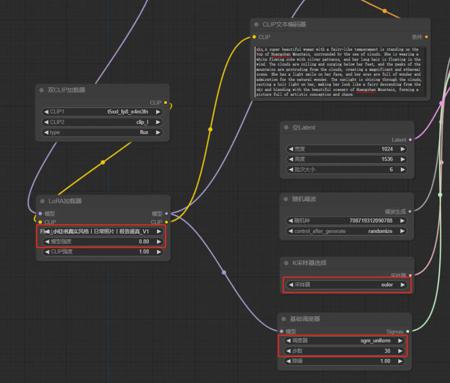Click the Sigmas output port on the scheduler node

coord(408,331)
